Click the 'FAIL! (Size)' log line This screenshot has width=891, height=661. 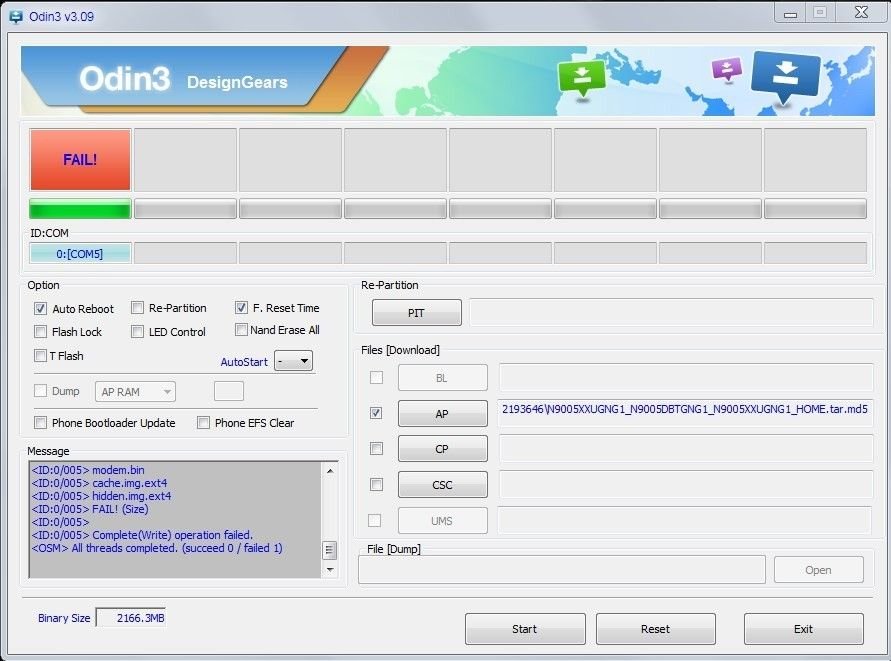(90, 509)
